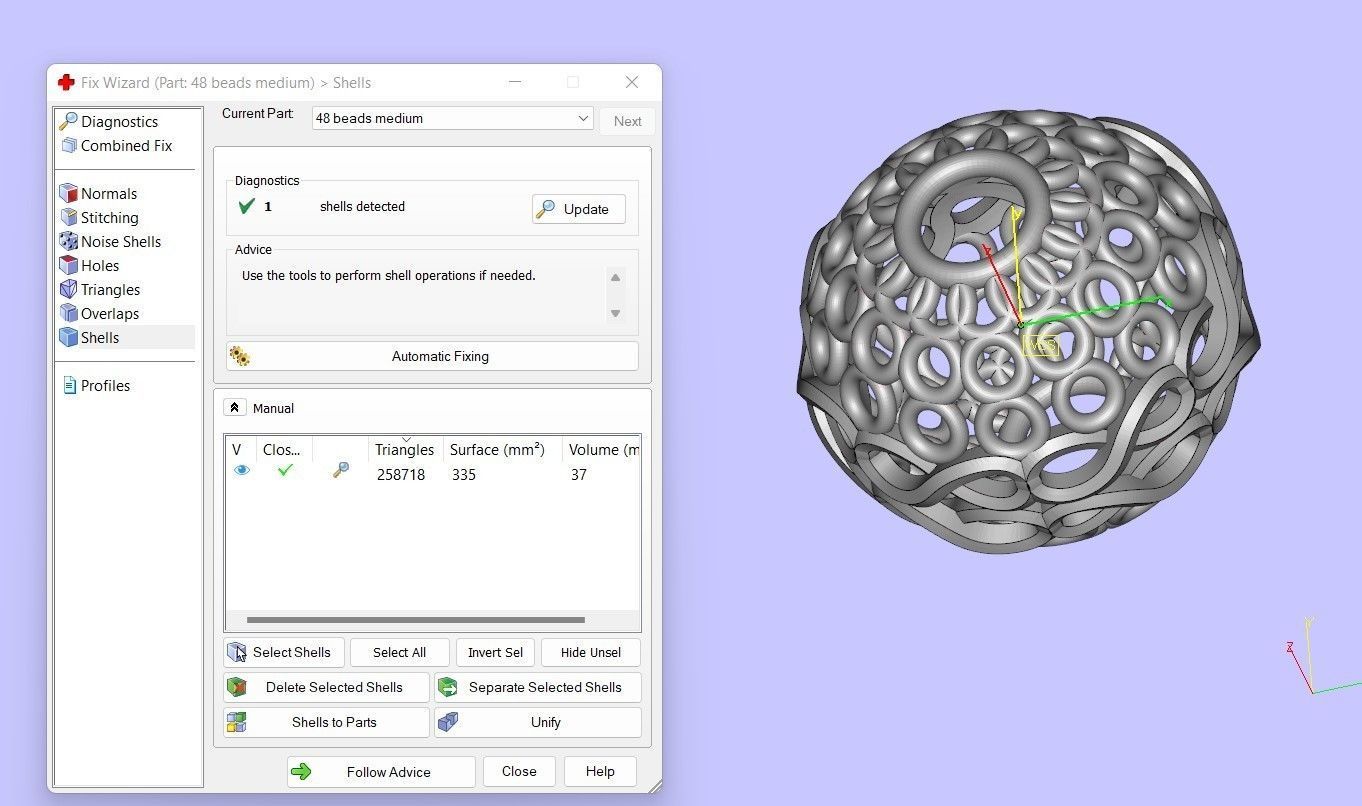This screenshot has height=806, width=1362.
Task: Select the Normals fix step
Action: point(98,193)
